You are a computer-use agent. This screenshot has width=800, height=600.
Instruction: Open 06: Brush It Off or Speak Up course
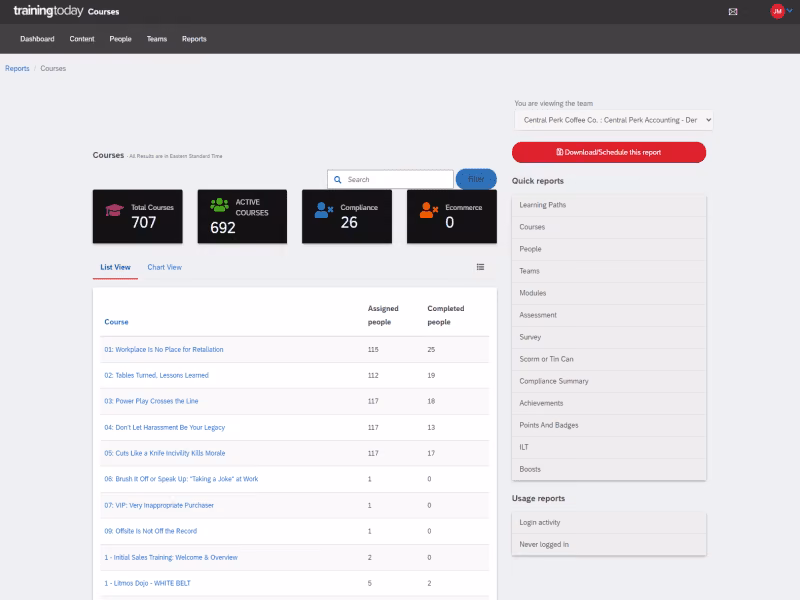[181, 479]
